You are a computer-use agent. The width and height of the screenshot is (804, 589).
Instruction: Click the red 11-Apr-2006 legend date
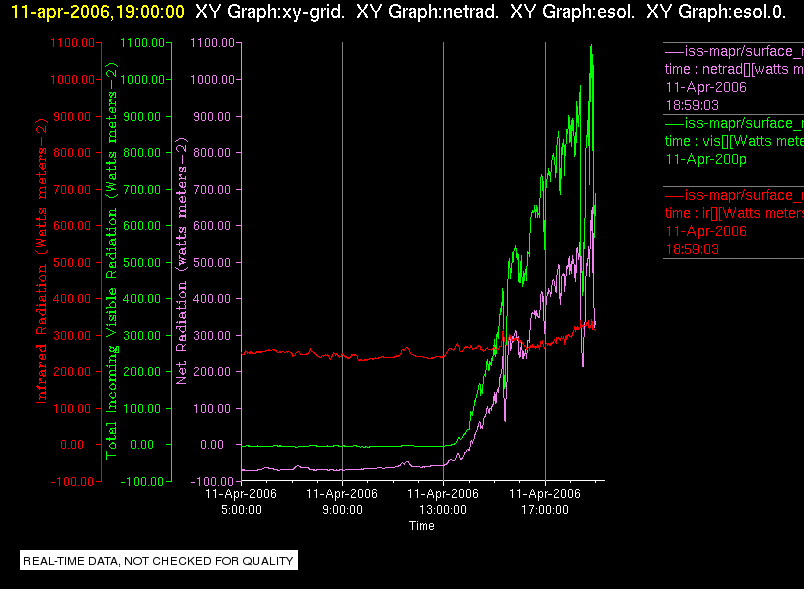click(706, 232)
